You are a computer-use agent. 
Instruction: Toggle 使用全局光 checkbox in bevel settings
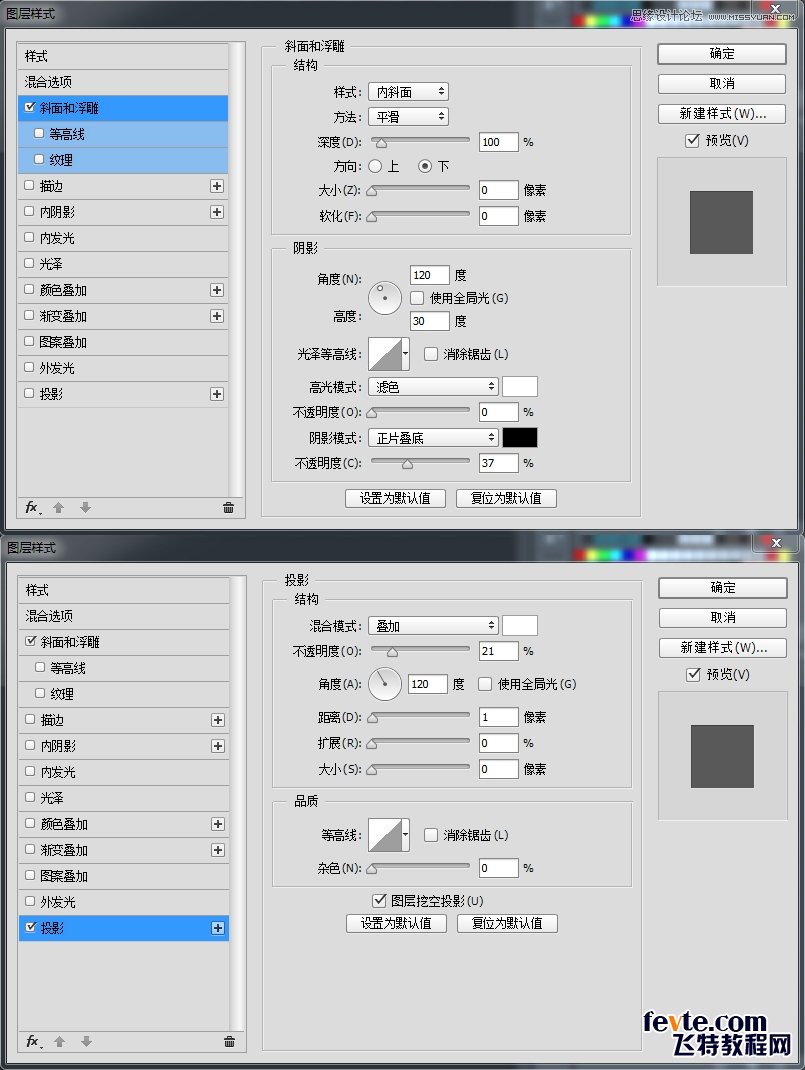pyautogui.click(x=417, y=298)
